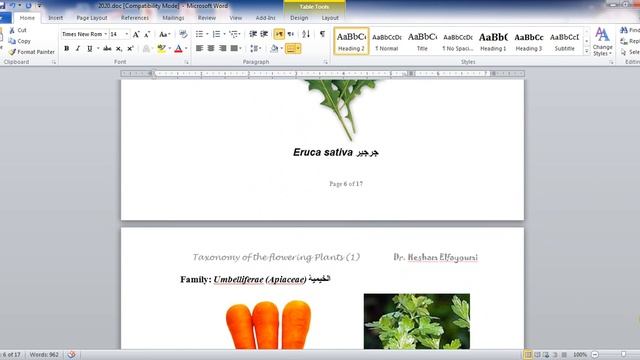Toggle Subscript formatting
The width and height of the screenshot is (640, 360).
(119, 49)
